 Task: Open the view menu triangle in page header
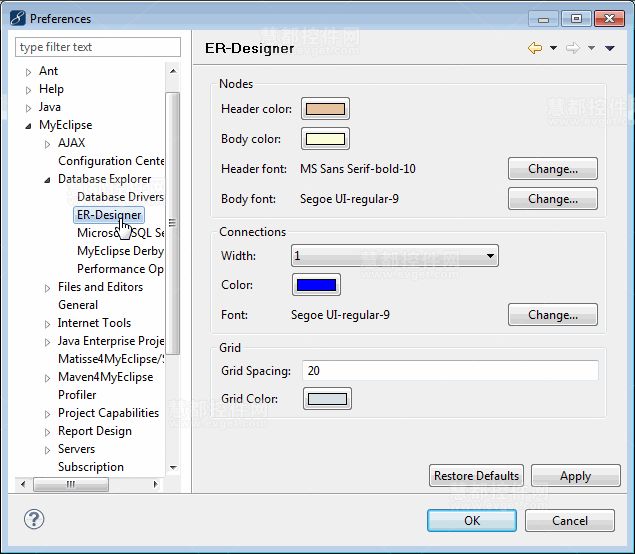pos(610,48)
